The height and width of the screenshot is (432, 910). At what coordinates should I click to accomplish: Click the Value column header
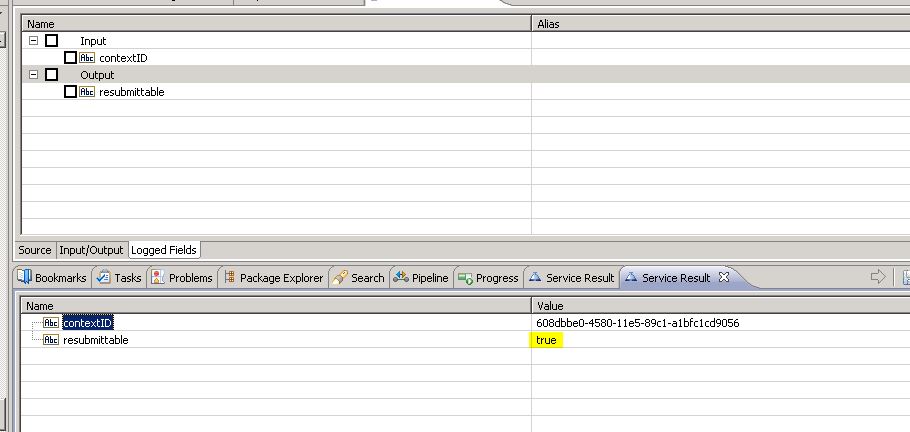tap(721, 306)
